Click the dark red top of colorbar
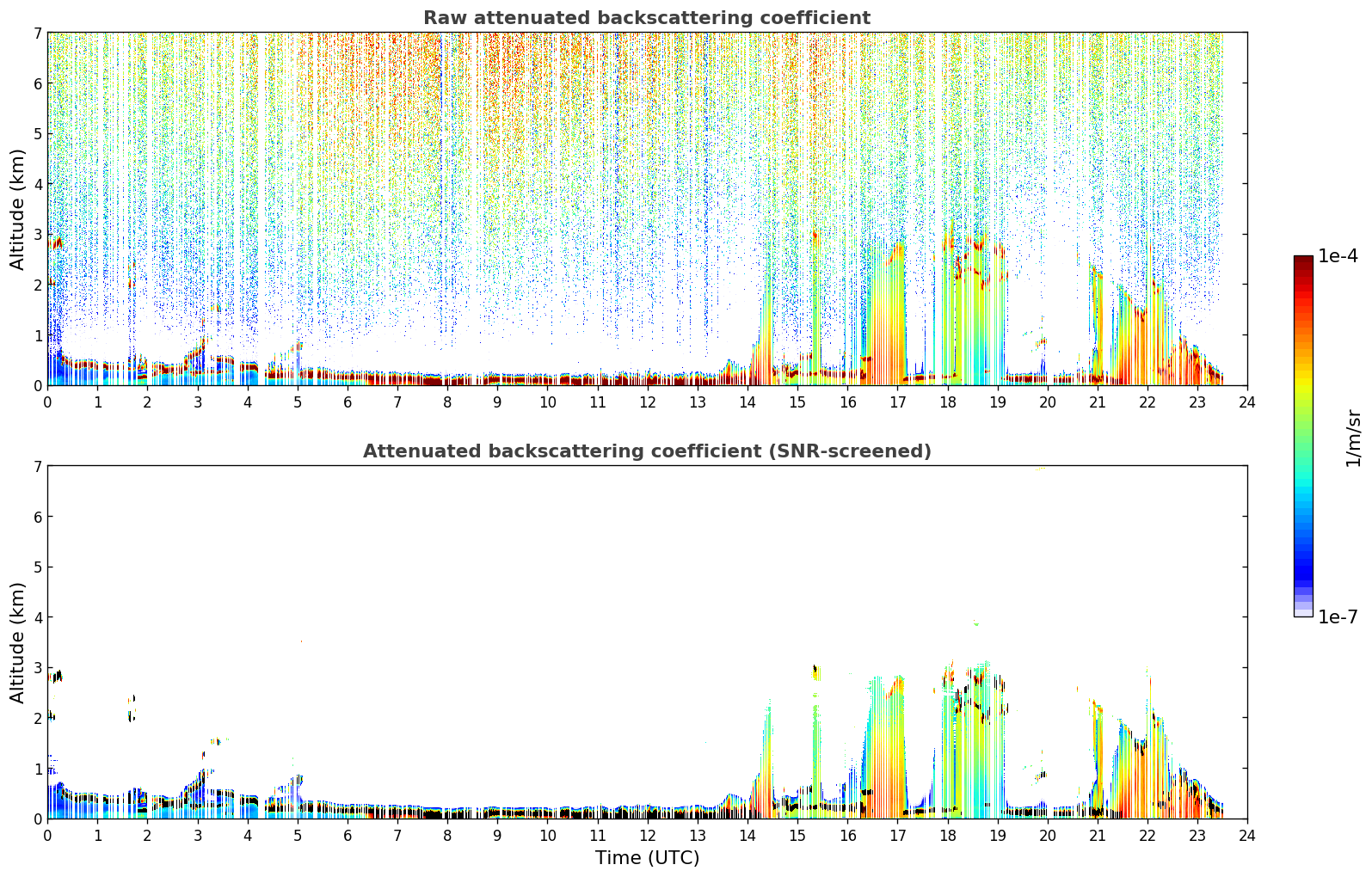Screen dimensions: 1372x877 1303,266
